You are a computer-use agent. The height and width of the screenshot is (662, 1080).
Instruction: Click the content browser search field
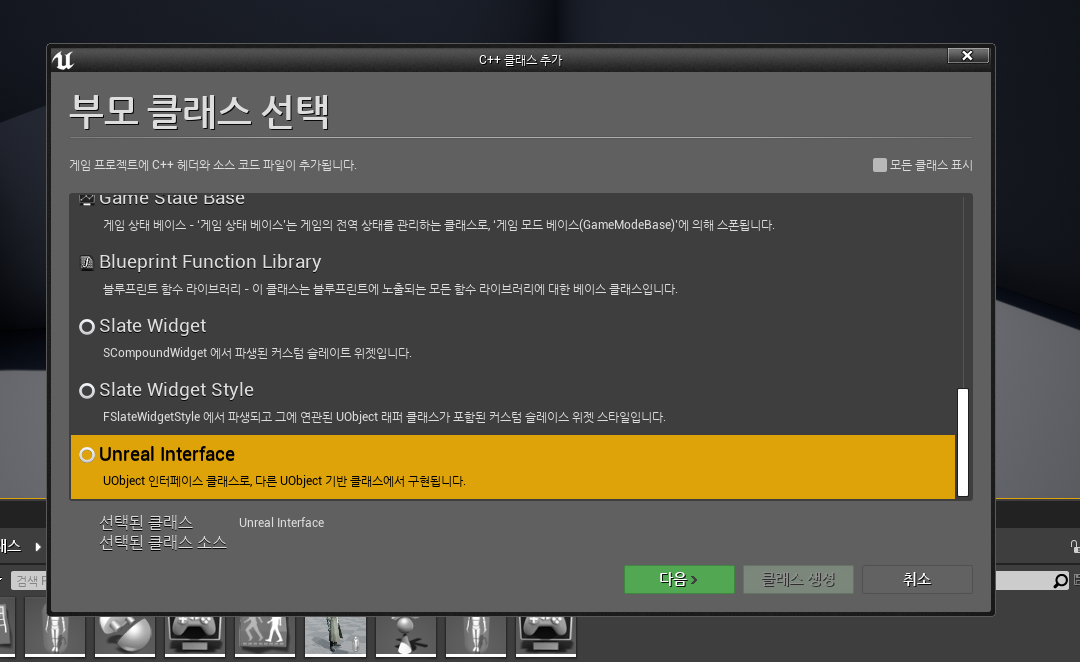(x=29, y=581)
